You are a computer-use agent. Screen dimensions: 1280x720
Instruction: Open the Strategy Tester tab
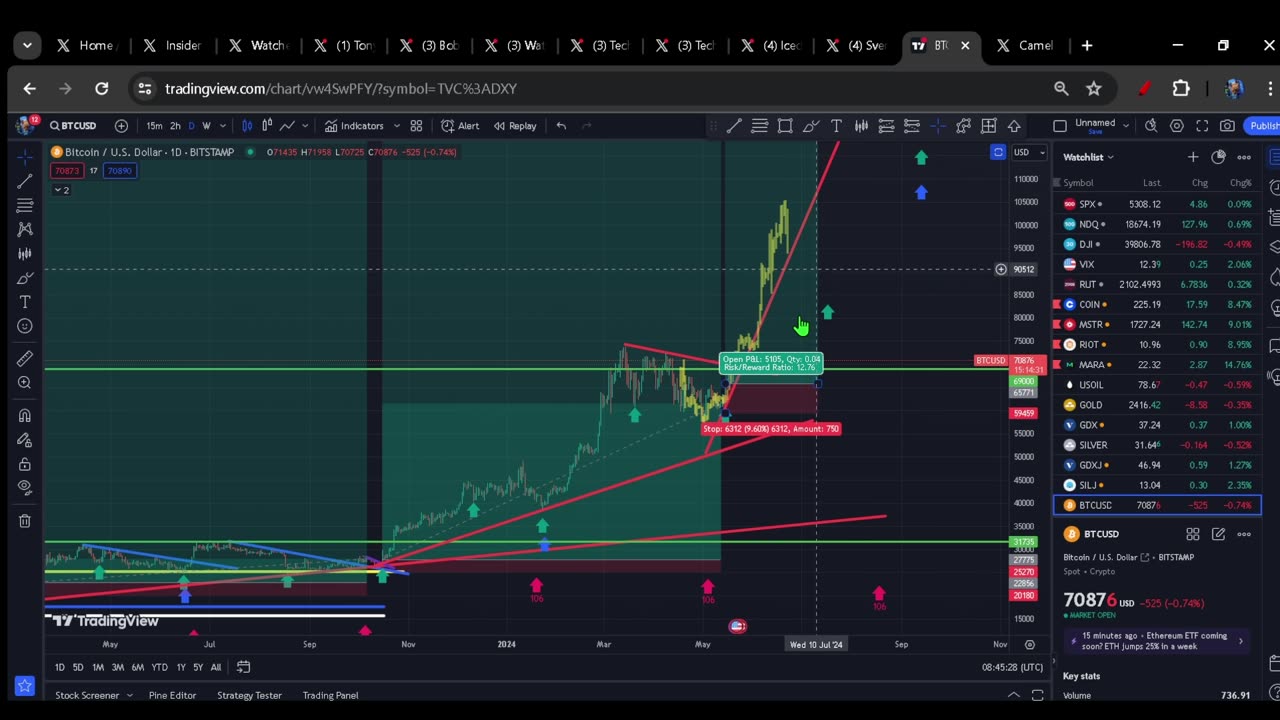tap(249, 695)
